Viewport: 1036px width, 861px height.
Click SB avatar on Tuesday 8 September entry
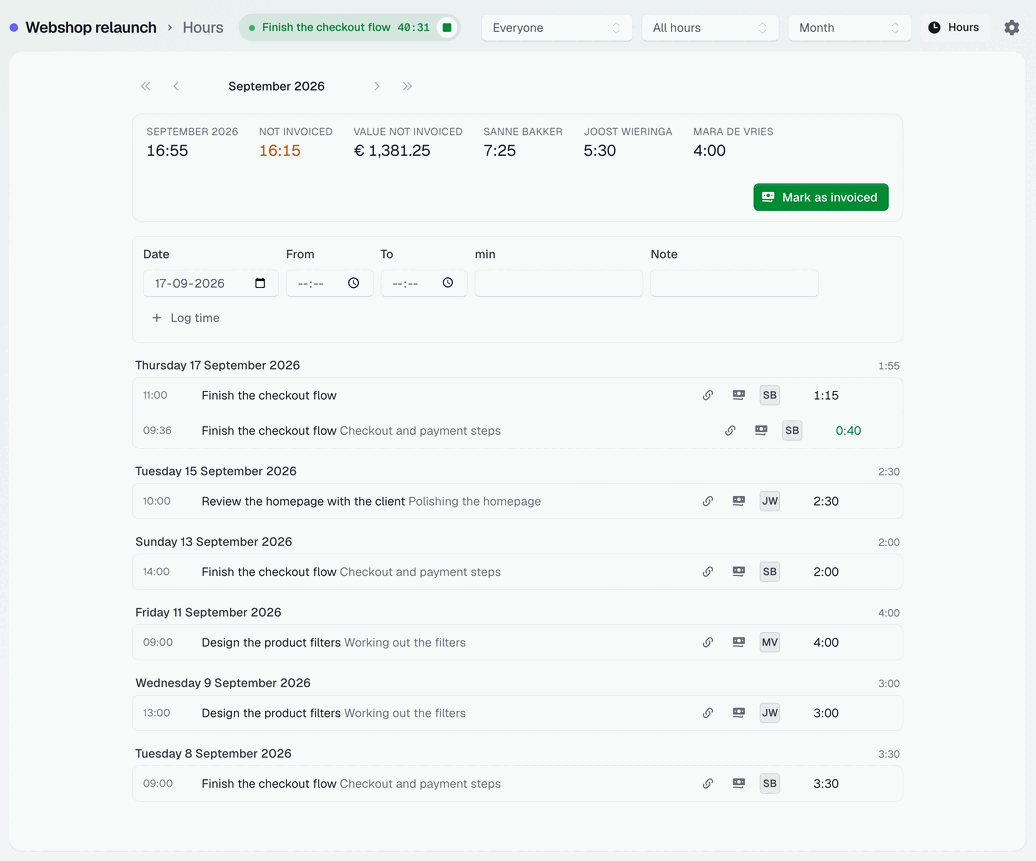pos(770,784)
